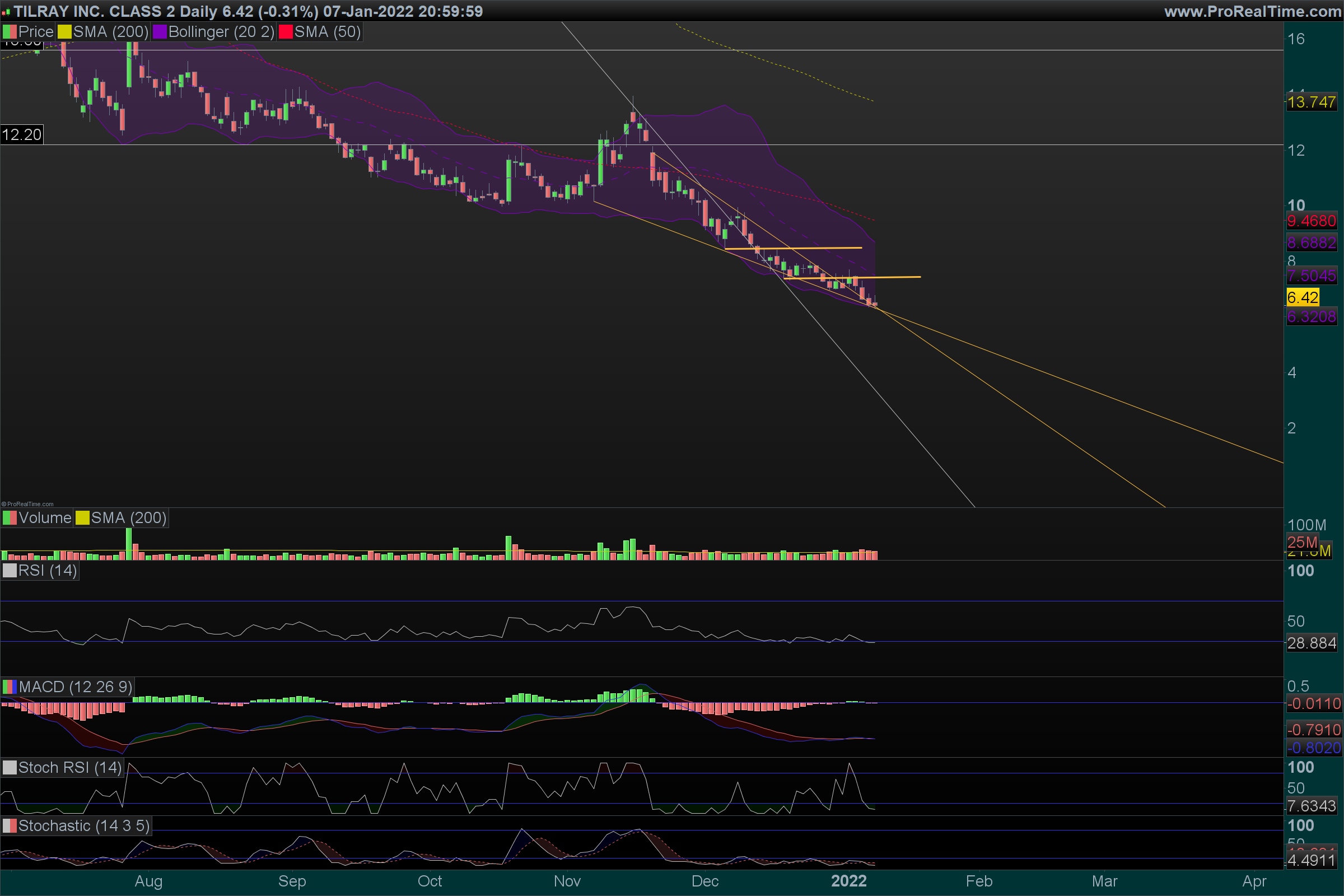Click the 7.6343 Stoch RSI value label

[x=1312, y=806]
